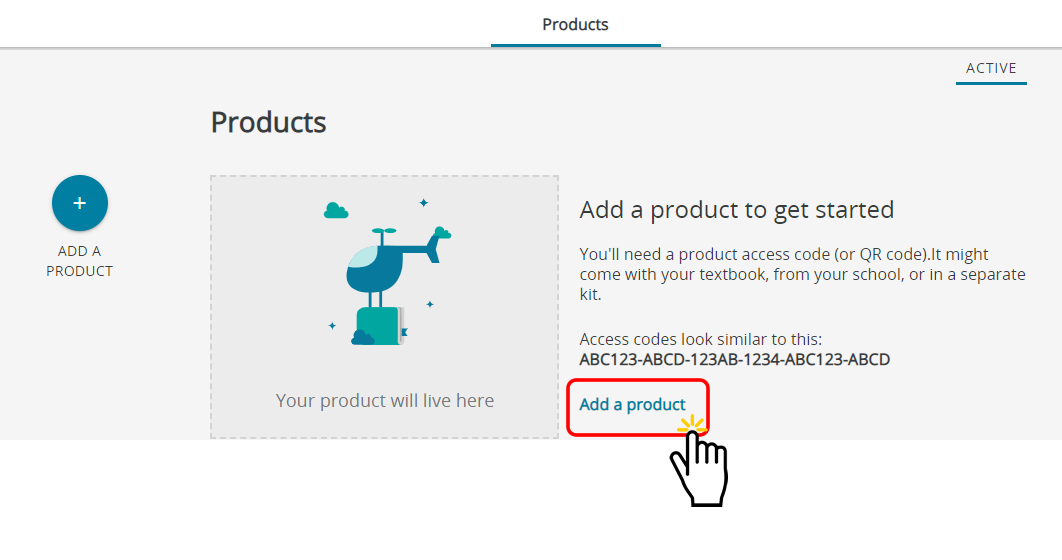
Task: Click the dark blue cloud beside book
Action: 363,337
